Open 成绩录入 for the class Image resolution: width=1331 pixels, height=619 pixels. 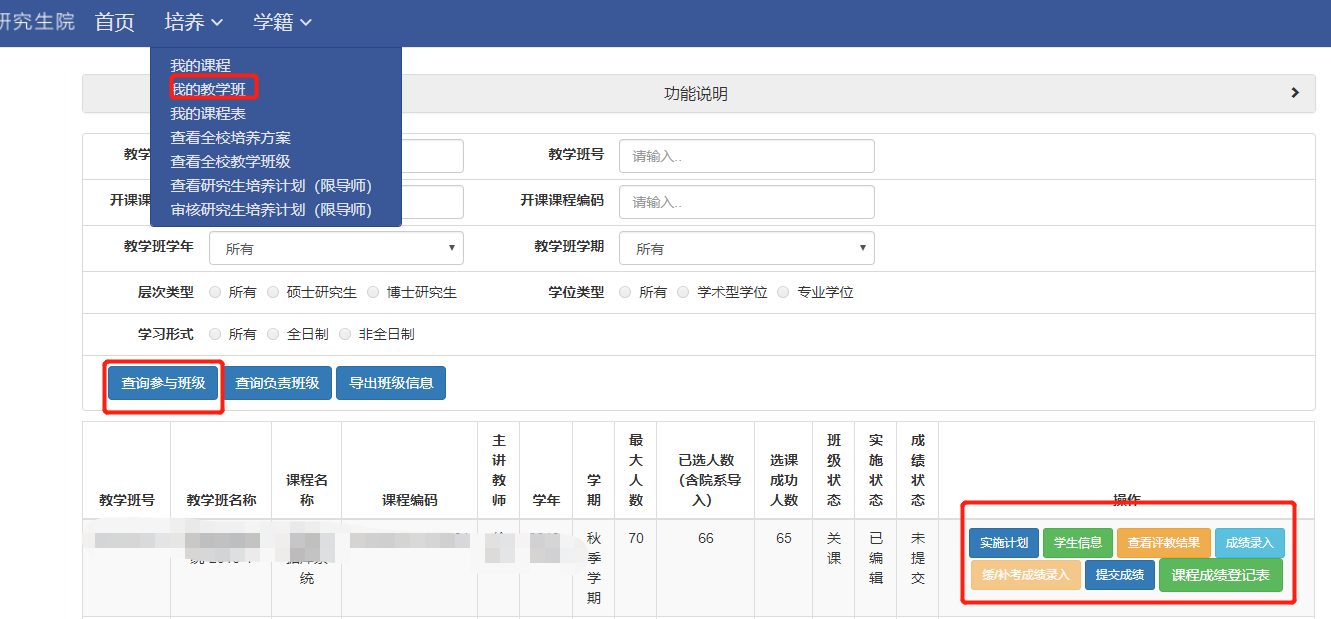click(1249, 543)
